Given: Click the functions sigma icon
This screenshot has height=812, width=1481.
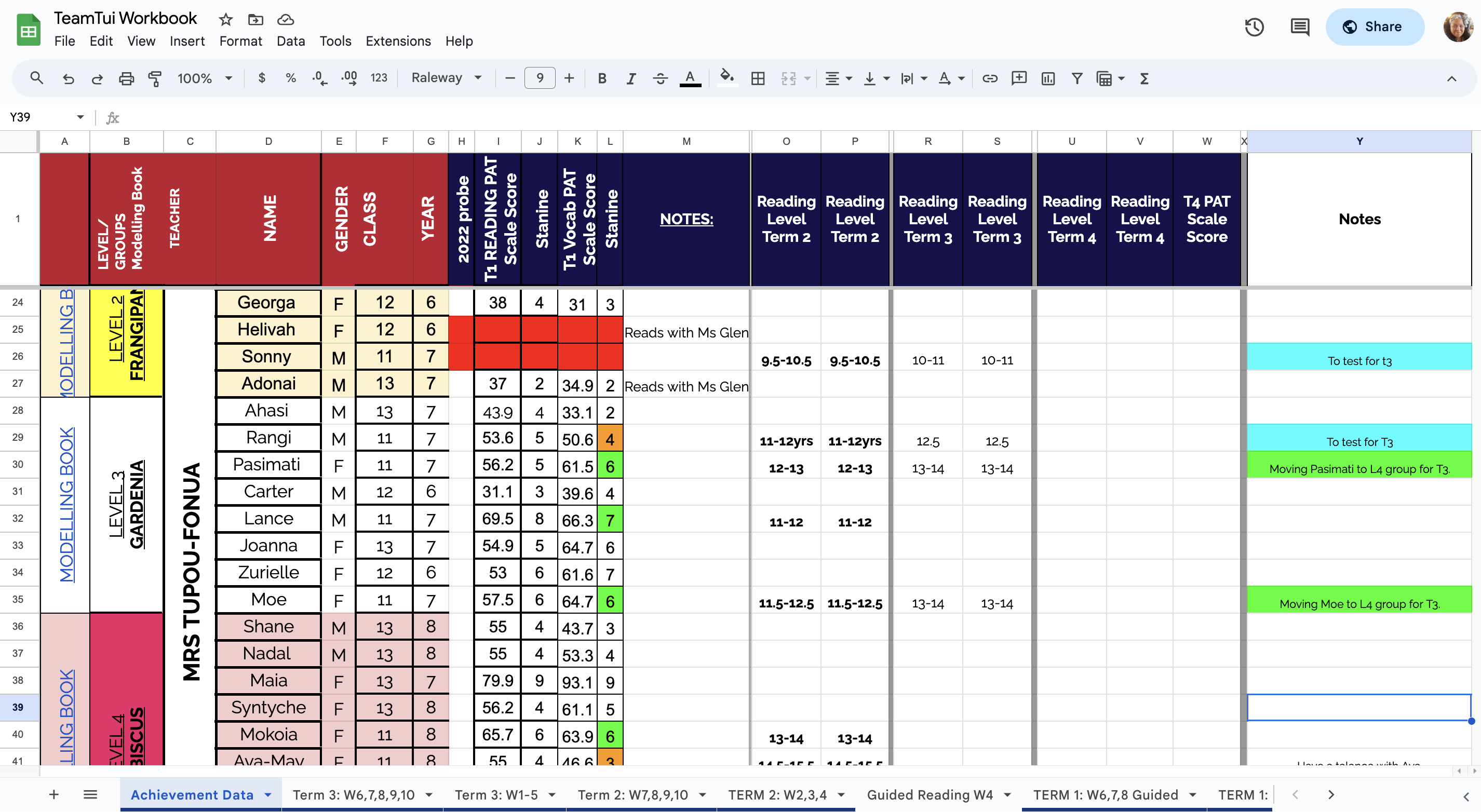Looking at the screenshot, I should pos(1144,78).
